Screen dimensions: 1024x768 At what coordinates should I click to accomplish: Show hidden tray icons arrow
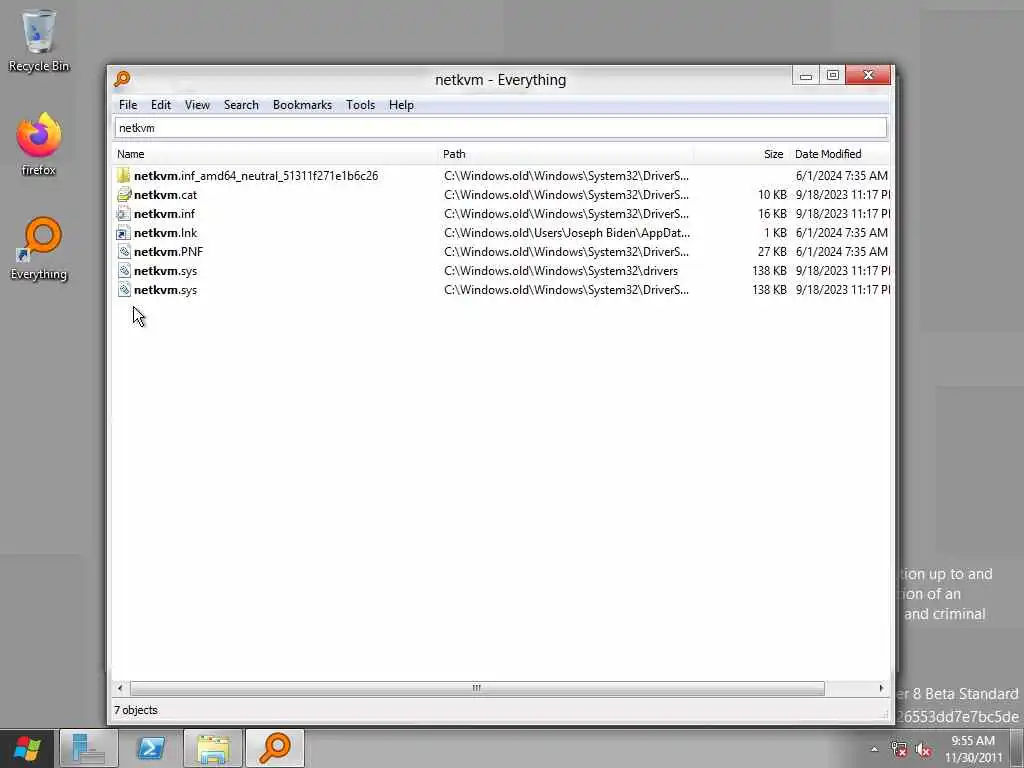point(874,749)
